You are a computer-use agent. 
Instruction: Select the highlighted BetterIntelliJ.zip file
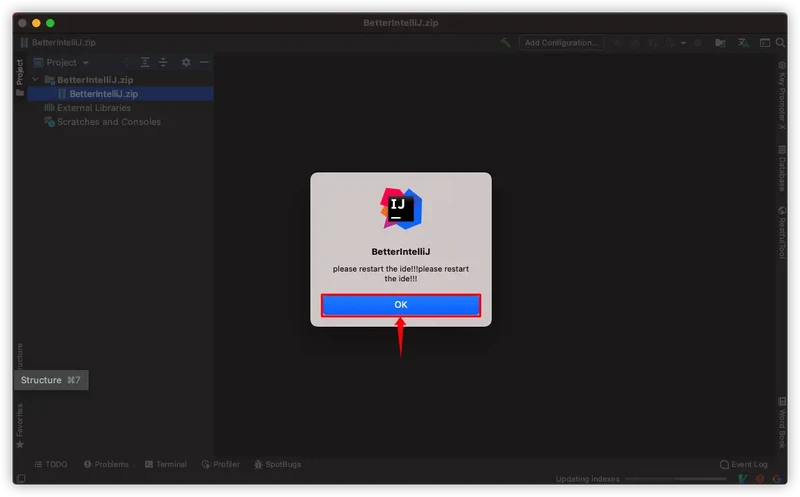point(120,94)
